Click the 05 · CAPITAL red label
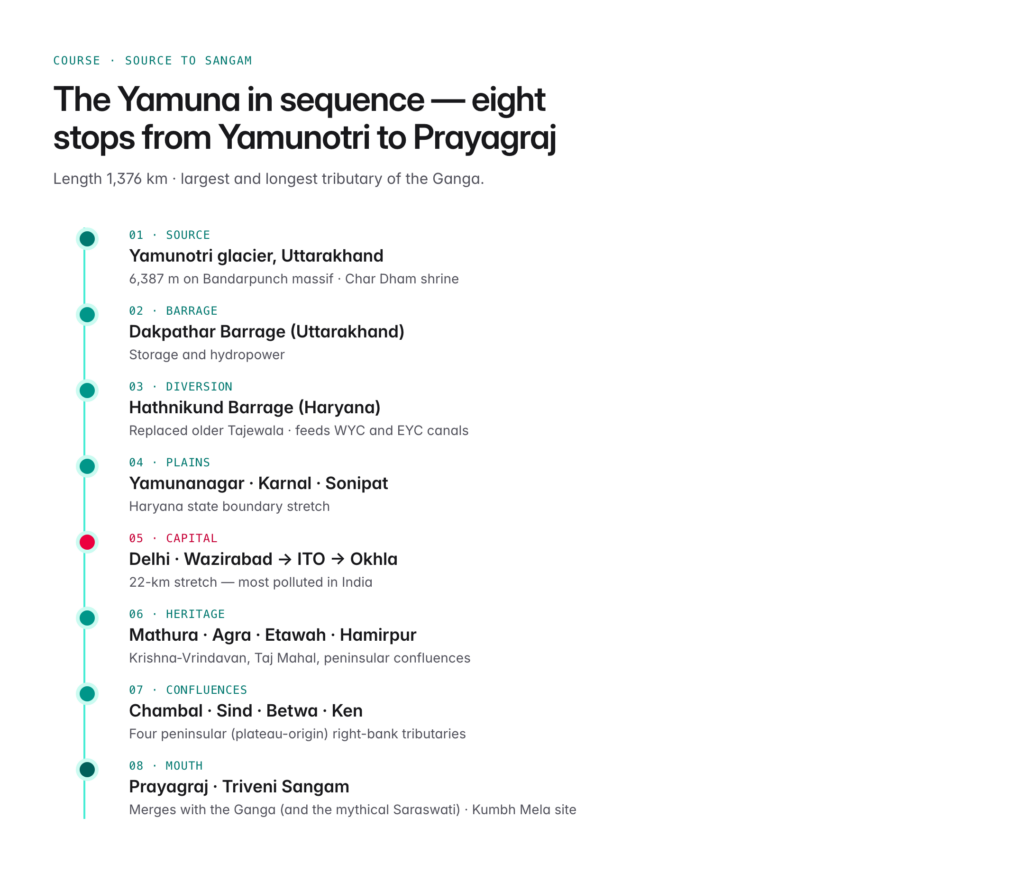Viewport: 1024px width, 872px height. click(x=173, y=538)
